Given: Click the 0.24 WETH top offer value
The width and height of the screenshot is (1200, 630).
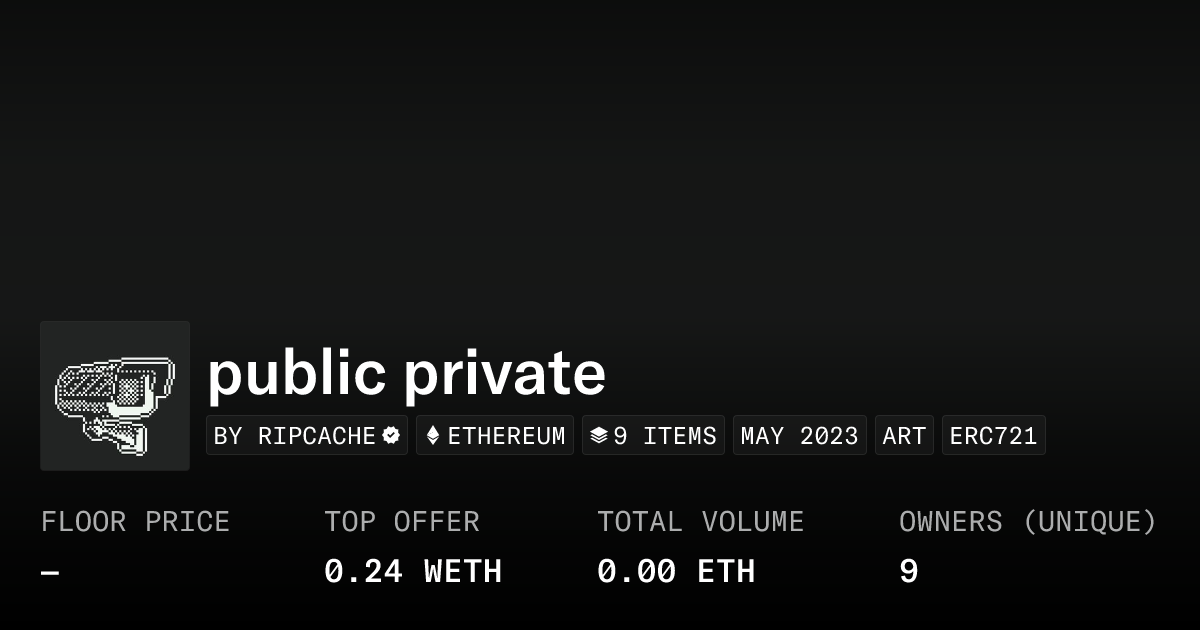Looking at the screenshot, I should tap(413, 570).
